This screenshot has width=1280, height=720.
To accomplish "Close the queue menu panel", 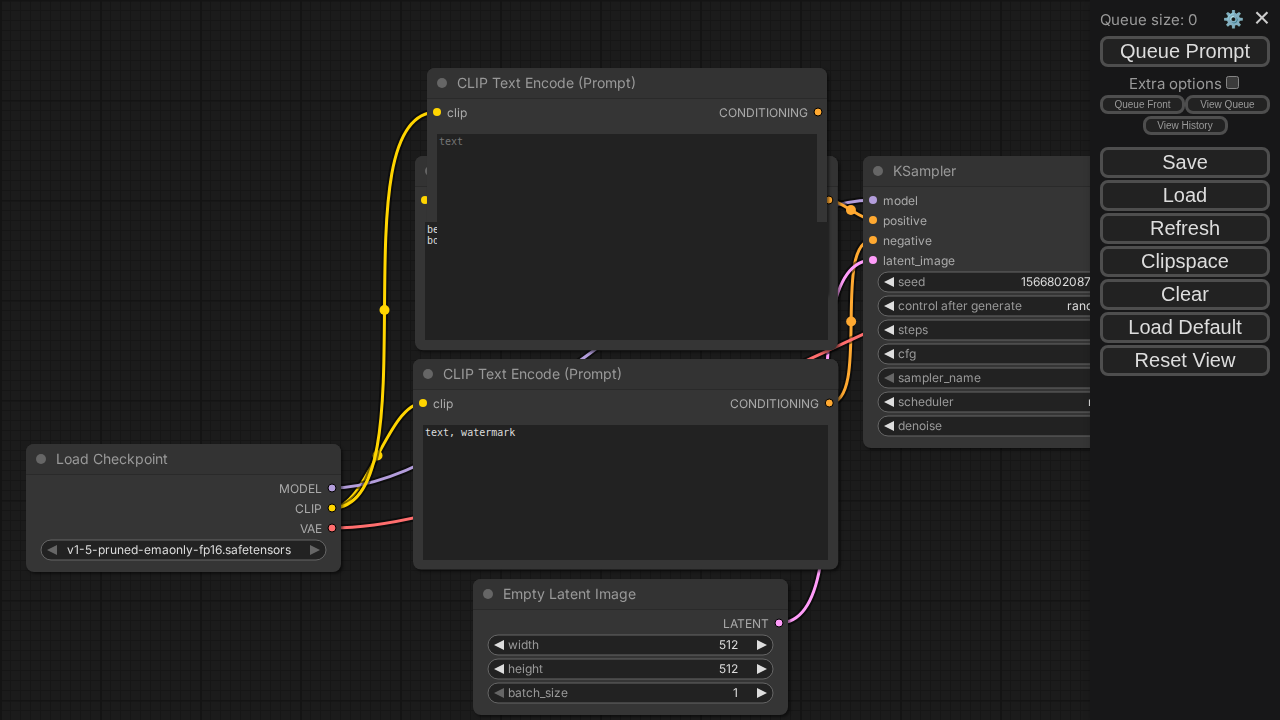I will pos(1262,18).
